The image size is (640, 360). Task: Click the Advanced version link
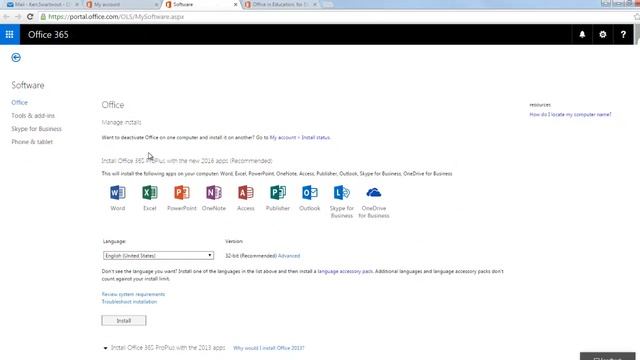pos(289,256)
